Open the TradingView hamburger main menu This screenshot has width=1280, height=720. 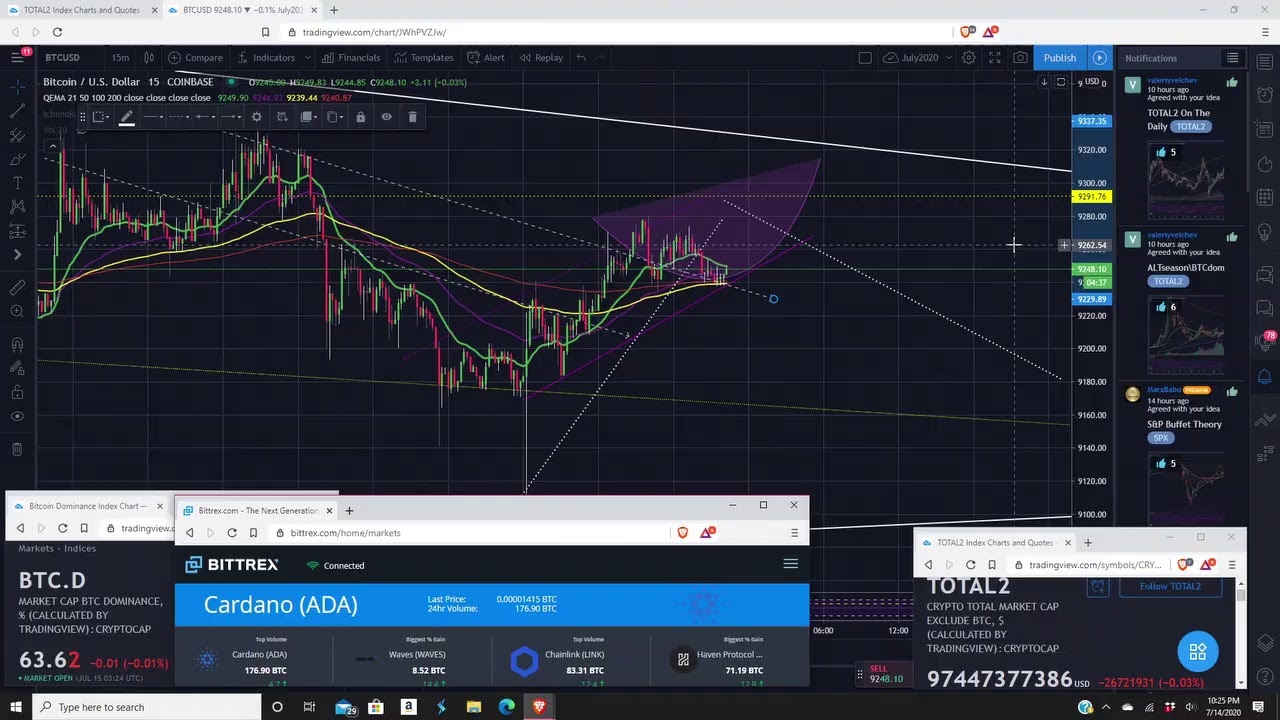(17, 57)
